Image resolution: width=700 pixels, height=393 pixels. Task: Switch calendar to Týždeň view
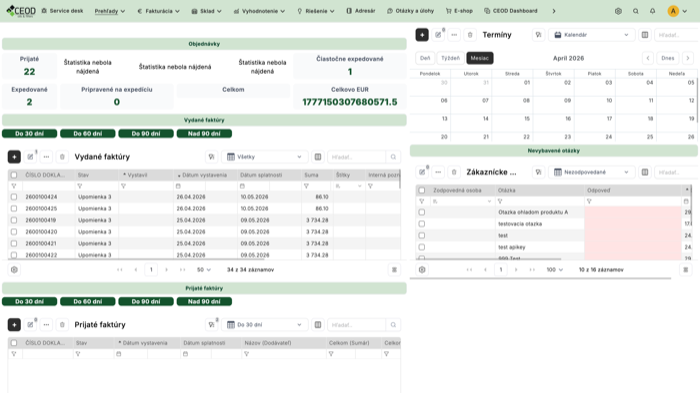coord(450,58)
